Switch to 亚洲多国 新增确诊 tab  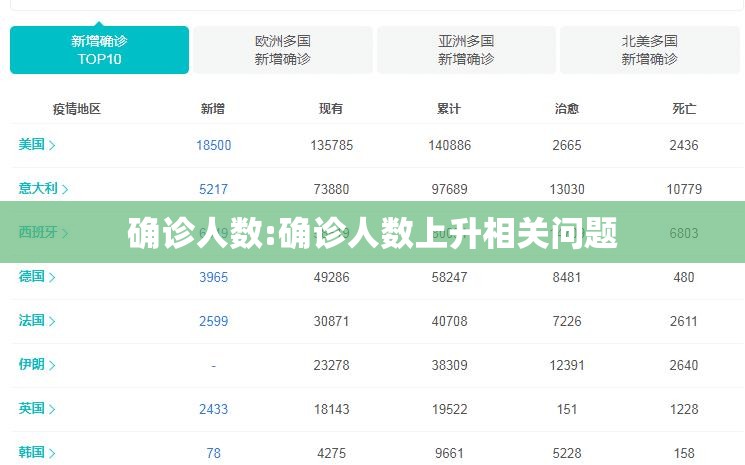(x=466, y=50)
